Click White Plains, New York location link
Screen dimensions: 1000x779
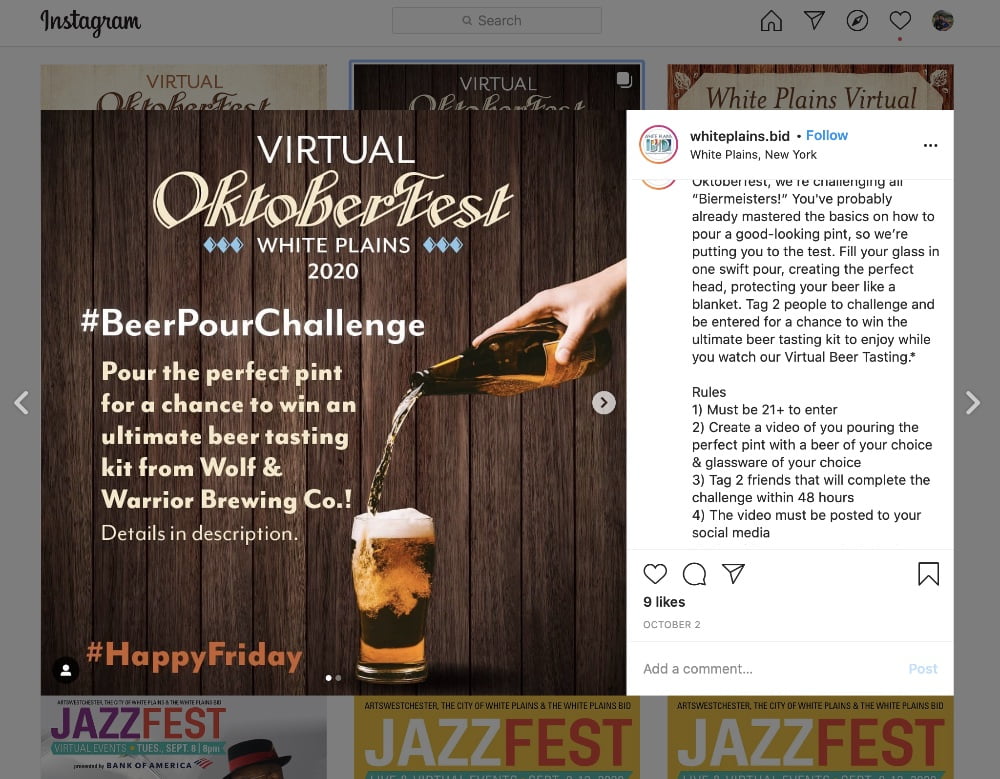(753, 154)
